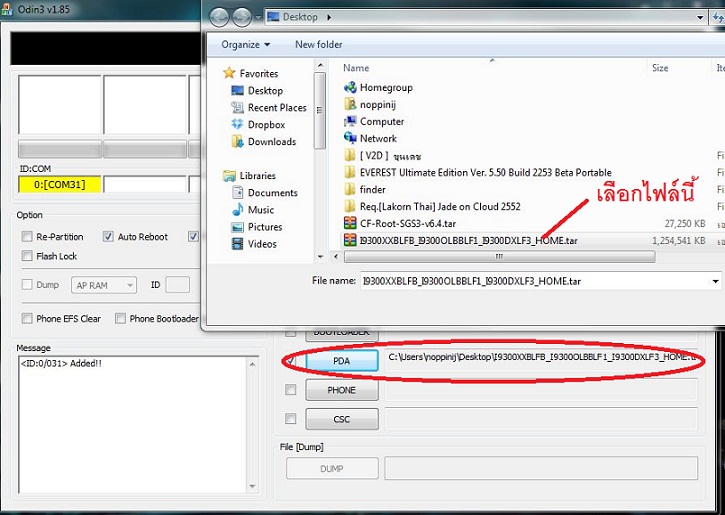The width and height of the screenshot is (725, 515).
Task: Click the Music library note icon
Action: pos(237,209)
